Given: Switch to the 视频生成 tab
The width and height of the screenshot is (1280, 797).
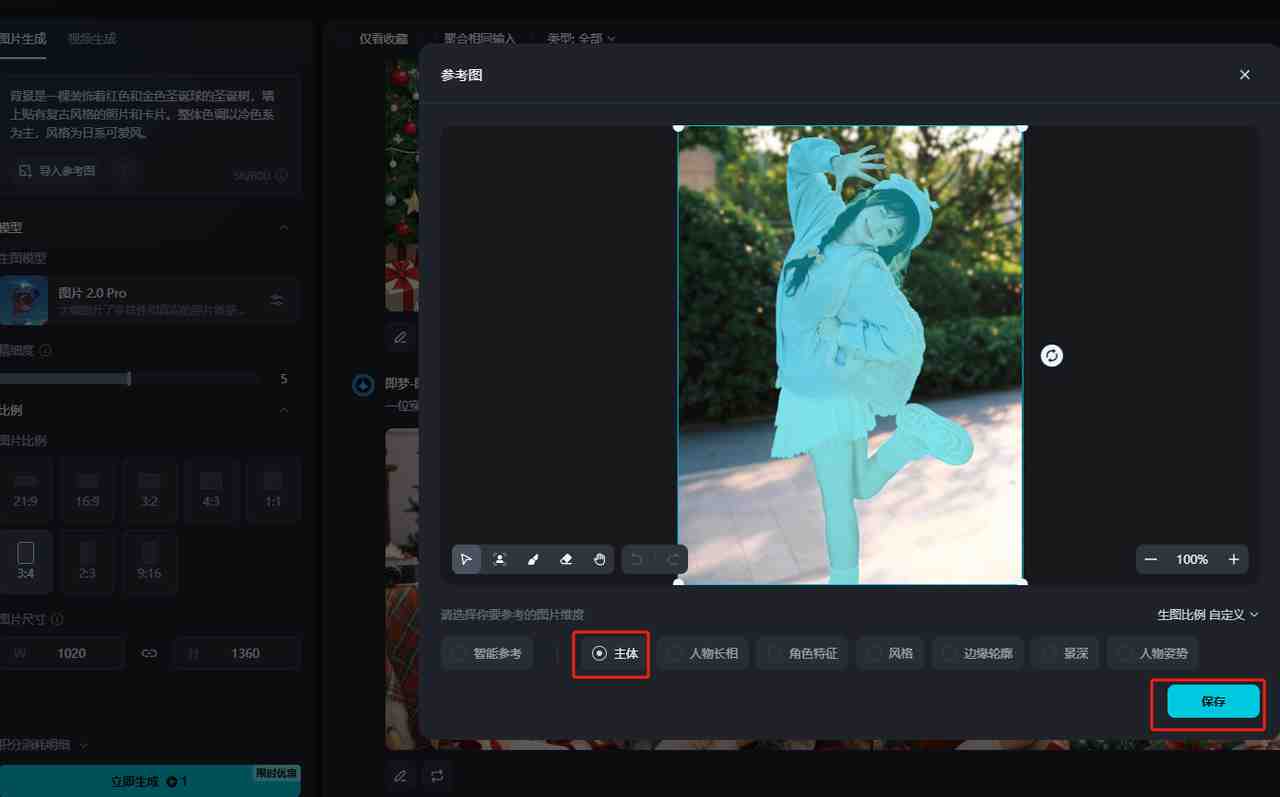Looking at the screenshot, I should pyautogui.click(x=92, y=39).
